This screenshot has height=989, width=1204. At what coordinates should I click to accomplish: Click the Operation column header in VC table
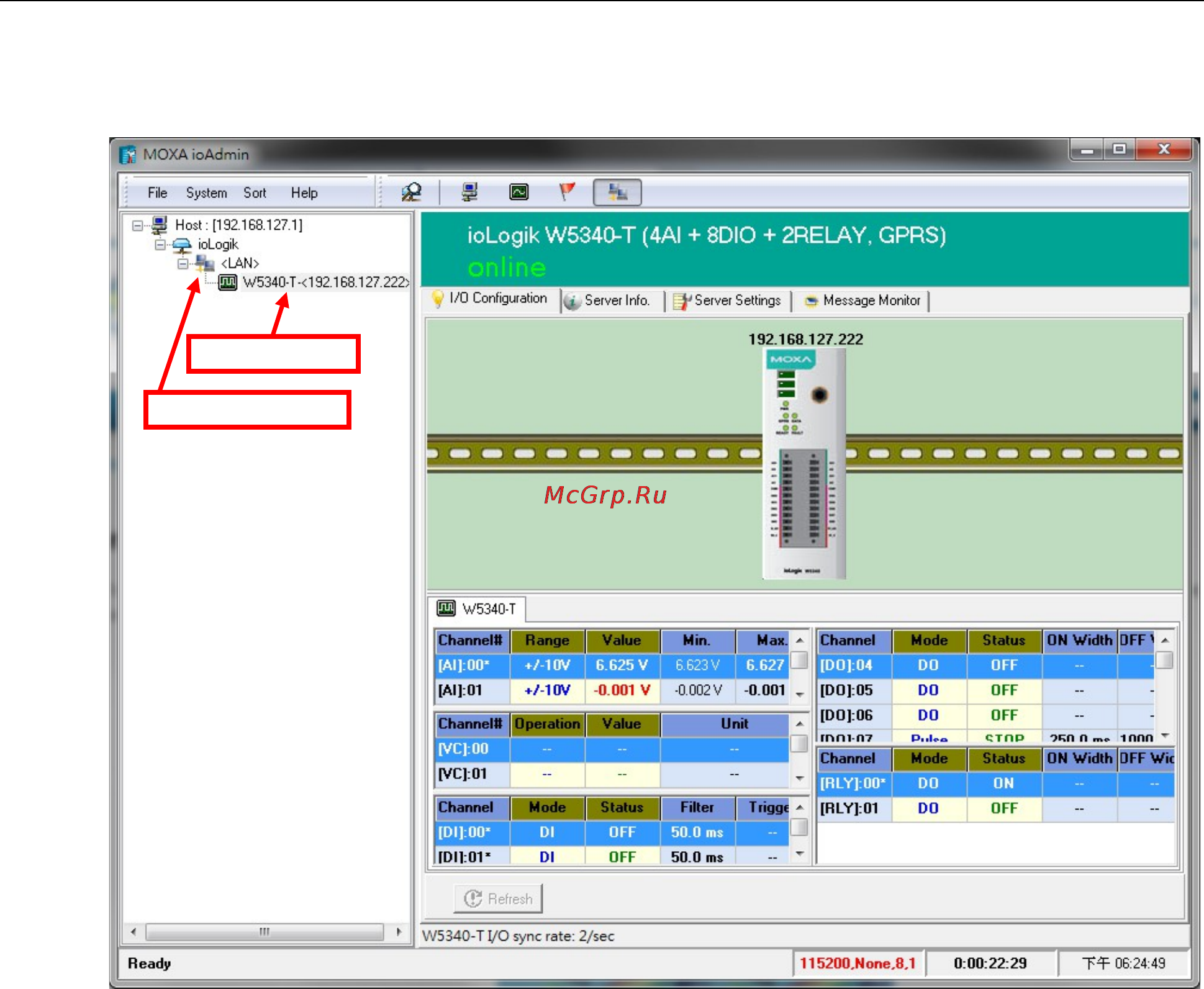pyautogui.click(x=547, y=724)
